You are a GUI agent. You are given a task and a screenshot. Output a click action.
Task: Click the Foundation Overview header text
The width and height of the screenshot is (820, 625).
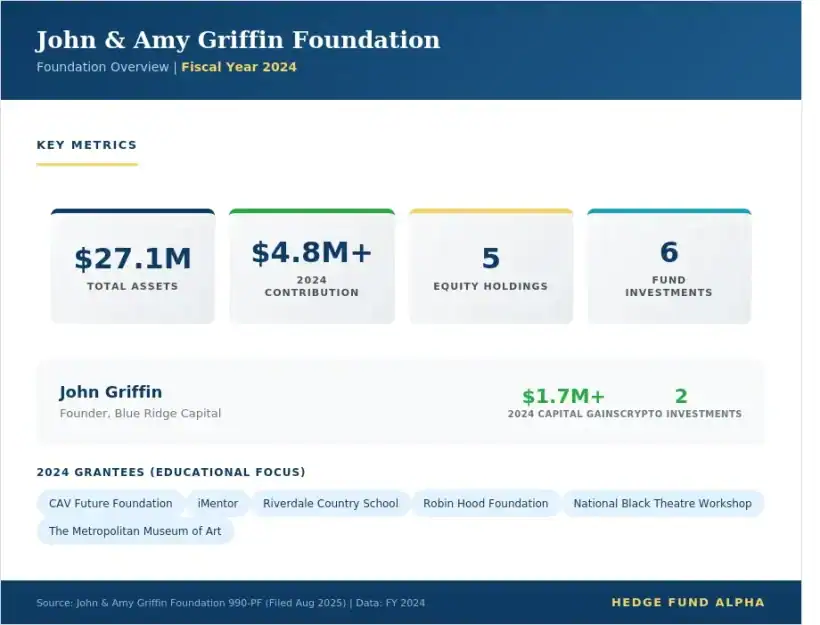tap(102, 67)
